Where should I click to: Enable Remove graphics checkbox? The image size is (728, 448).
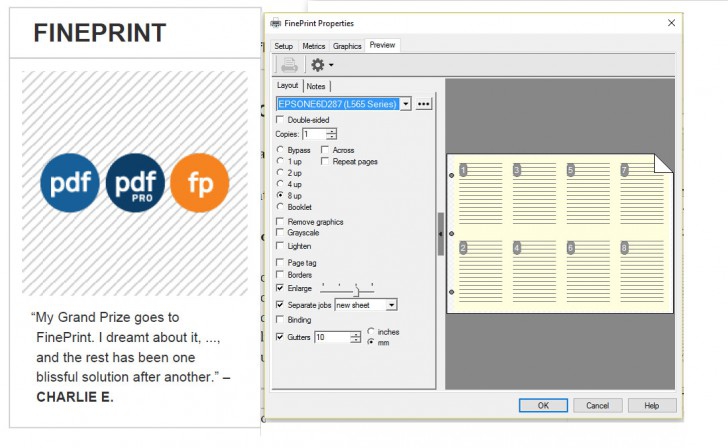pos(280,221)
